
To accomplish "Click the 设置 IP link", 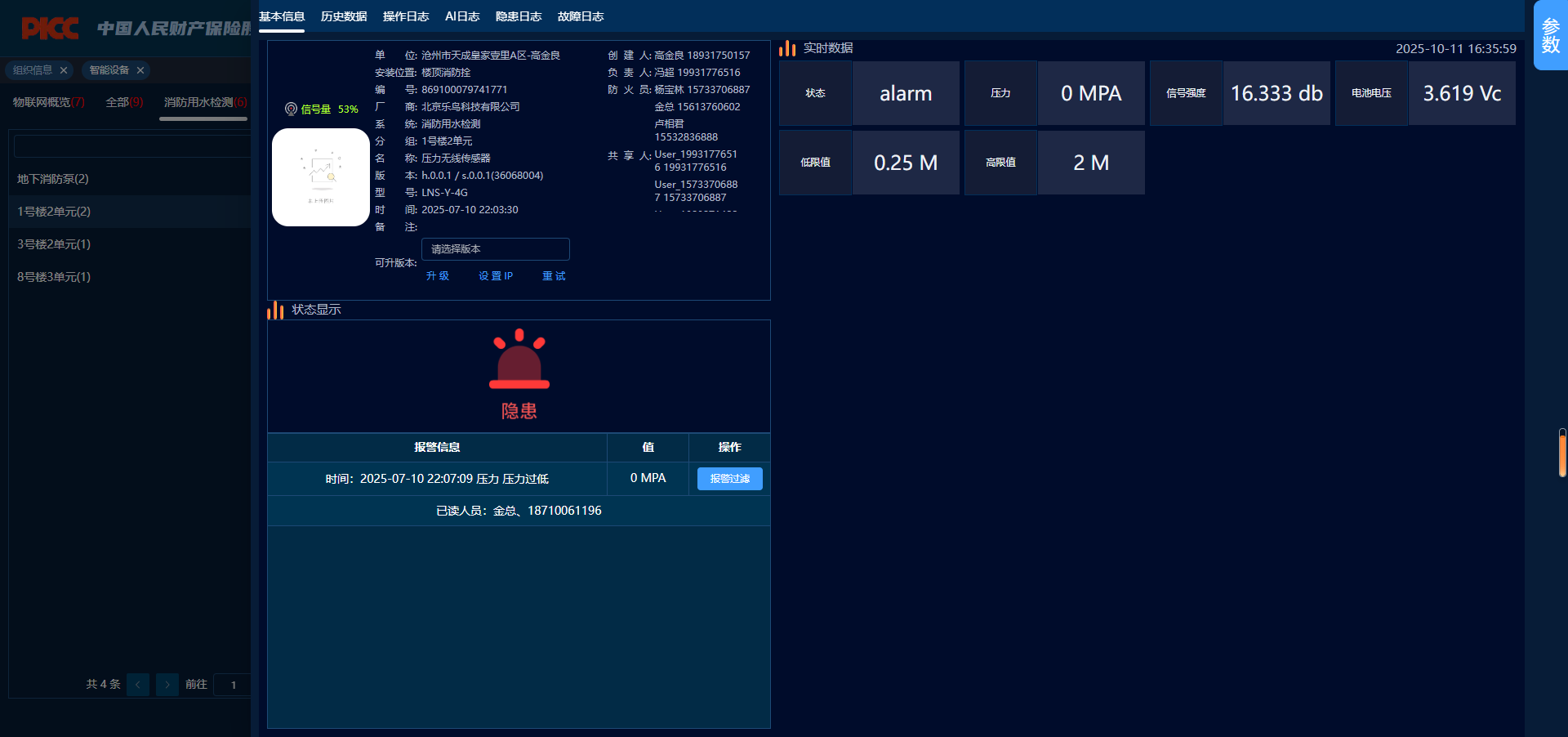I will pyautogui.click(x=496, y=276).
